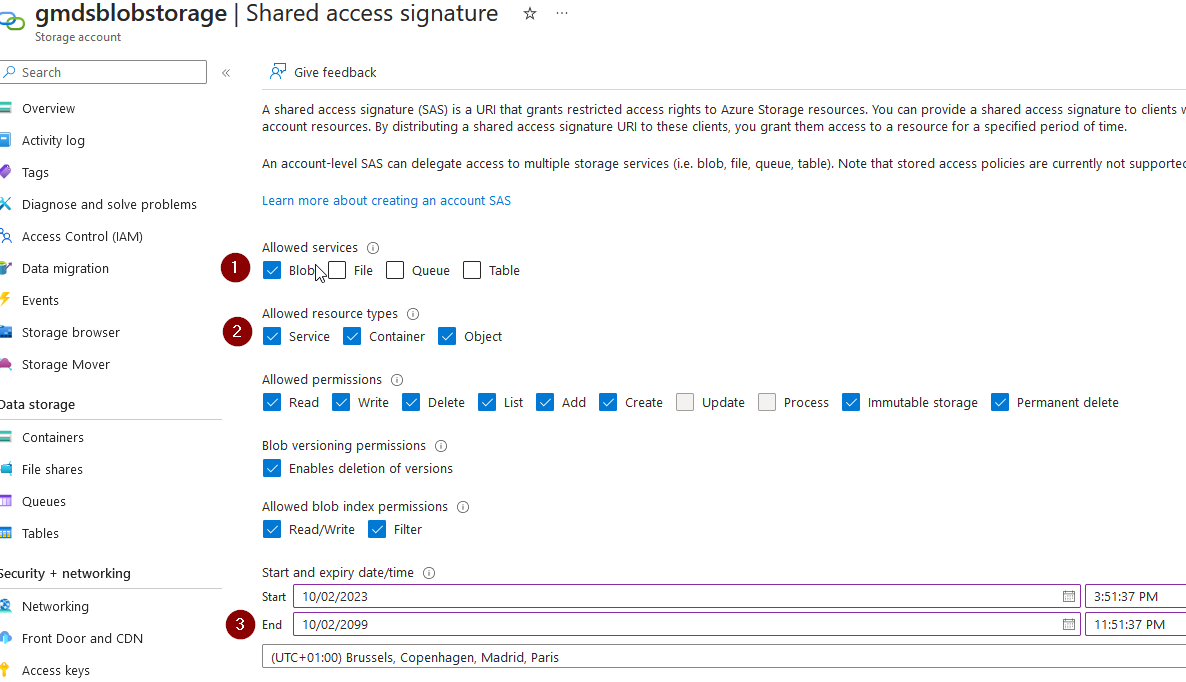
Task: Collapse the left navigation sidebar
Action: (226, 72)
